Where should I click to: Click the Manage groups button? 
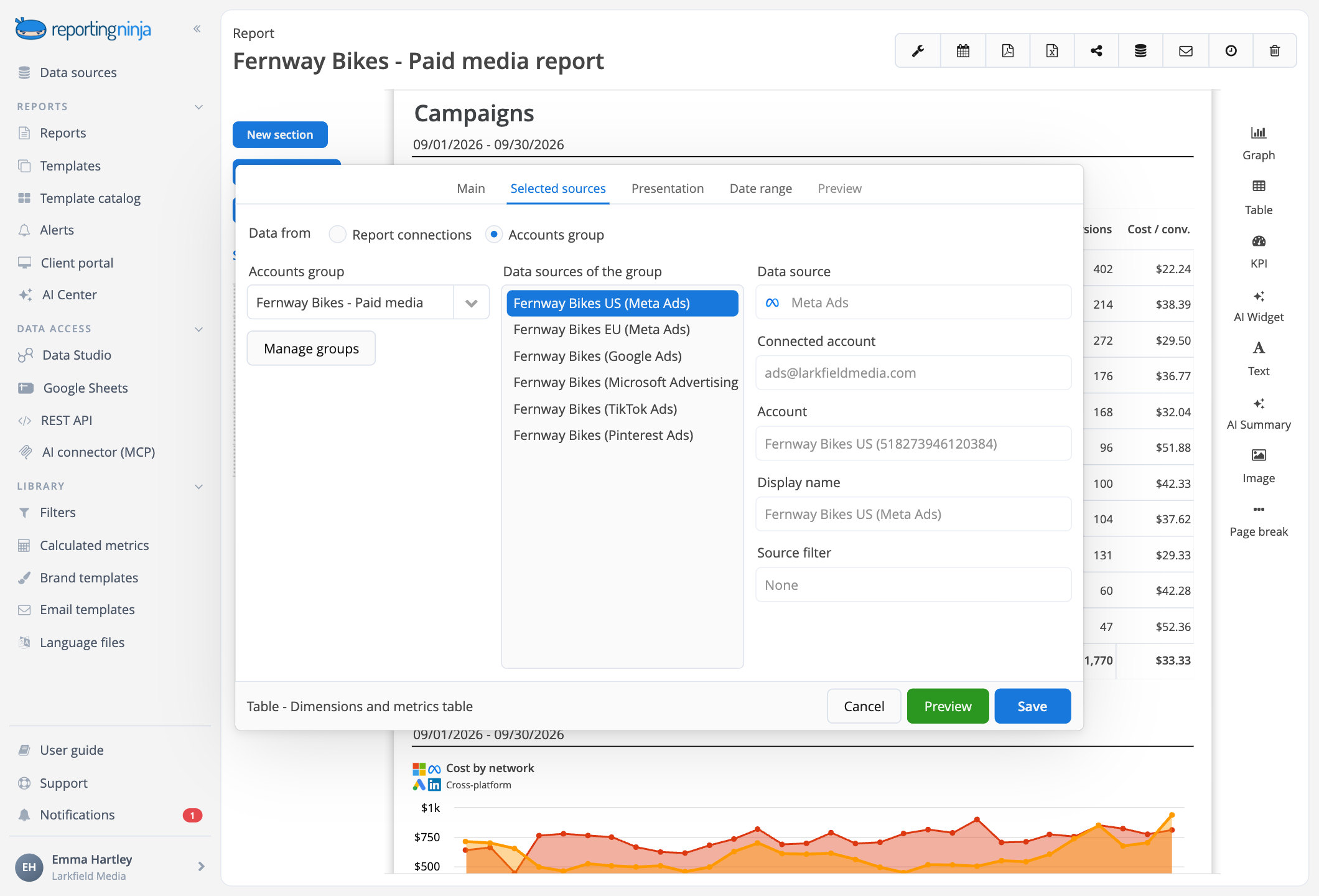(311, 348)
